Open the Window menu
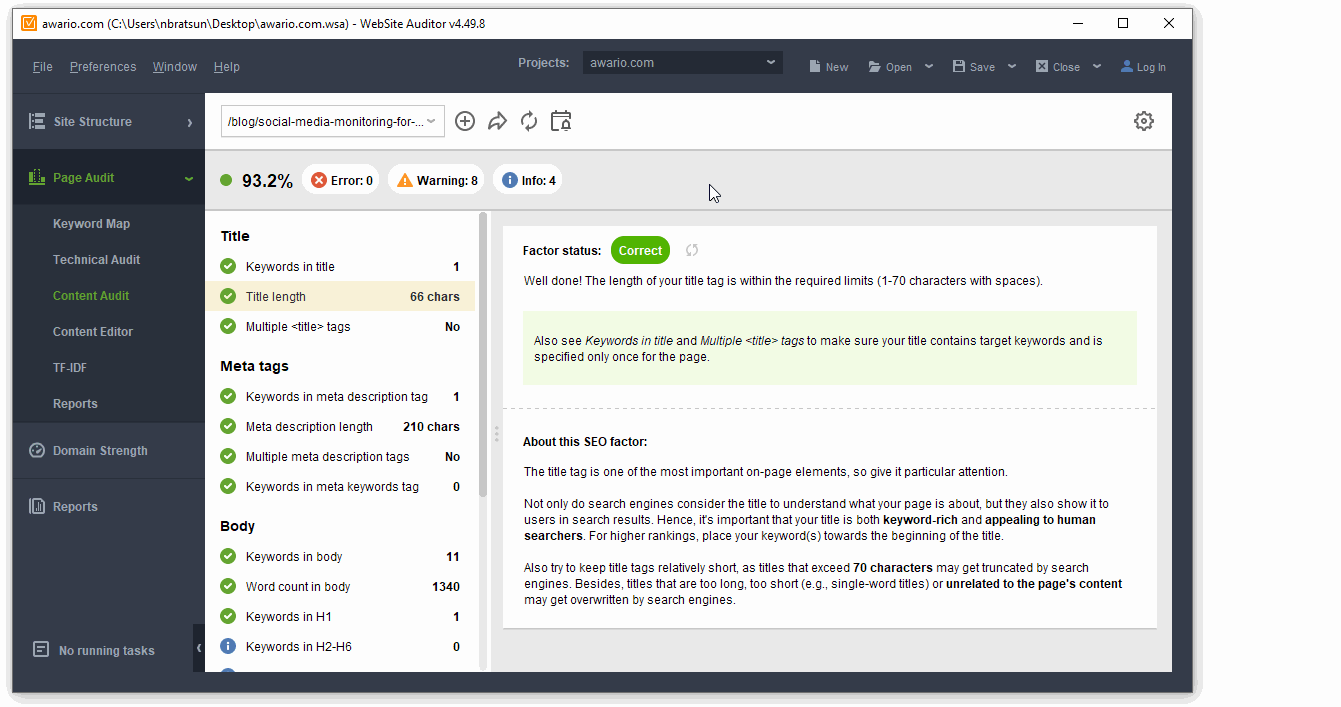Screen dimensions: 1341x707 tap(175, 67)
